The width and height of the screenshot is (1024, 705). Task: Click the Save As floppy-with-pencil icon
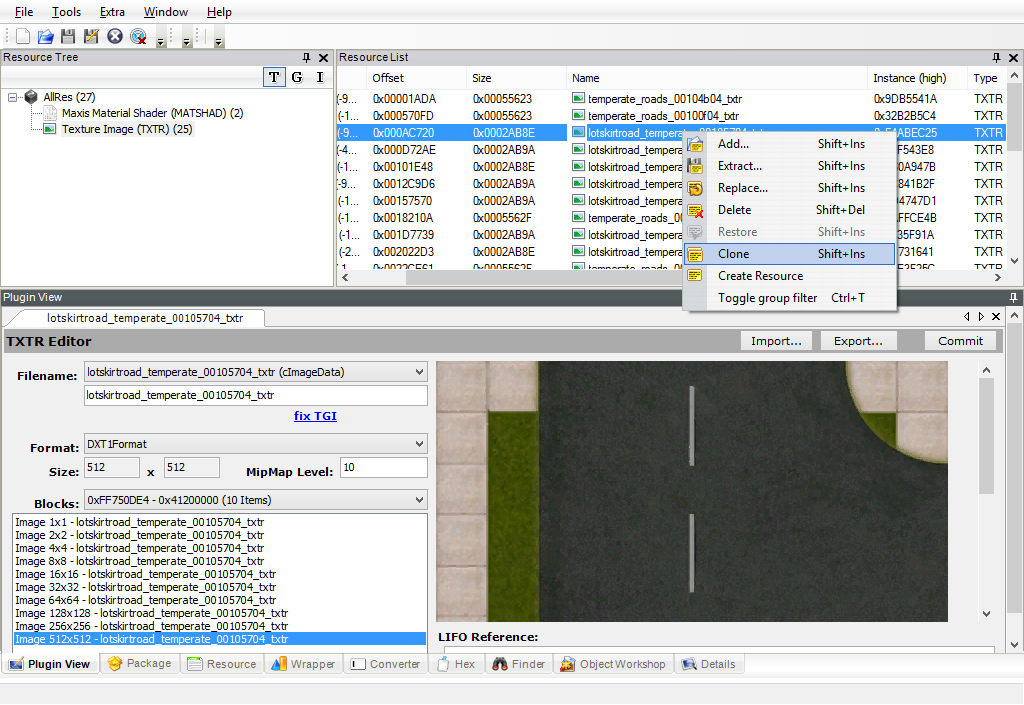click(91, 37)
